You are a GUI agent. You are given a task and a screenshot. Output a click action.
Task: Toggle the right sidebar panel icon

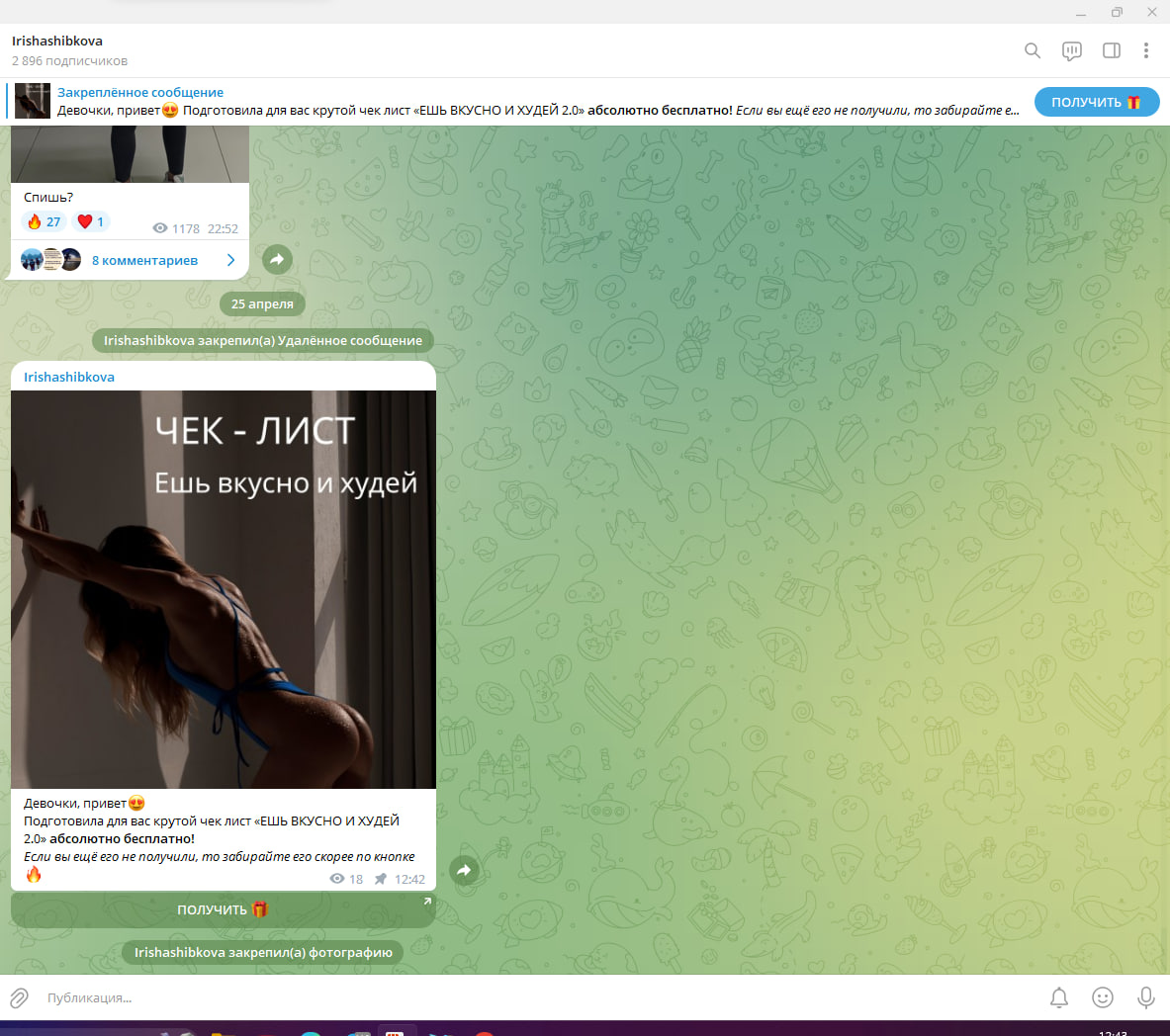tap(1111, 50)
